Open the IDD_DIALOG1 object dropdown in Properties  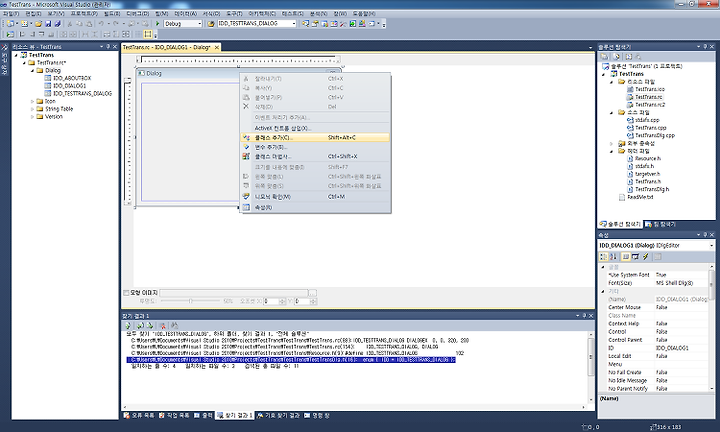pos(712,246)
